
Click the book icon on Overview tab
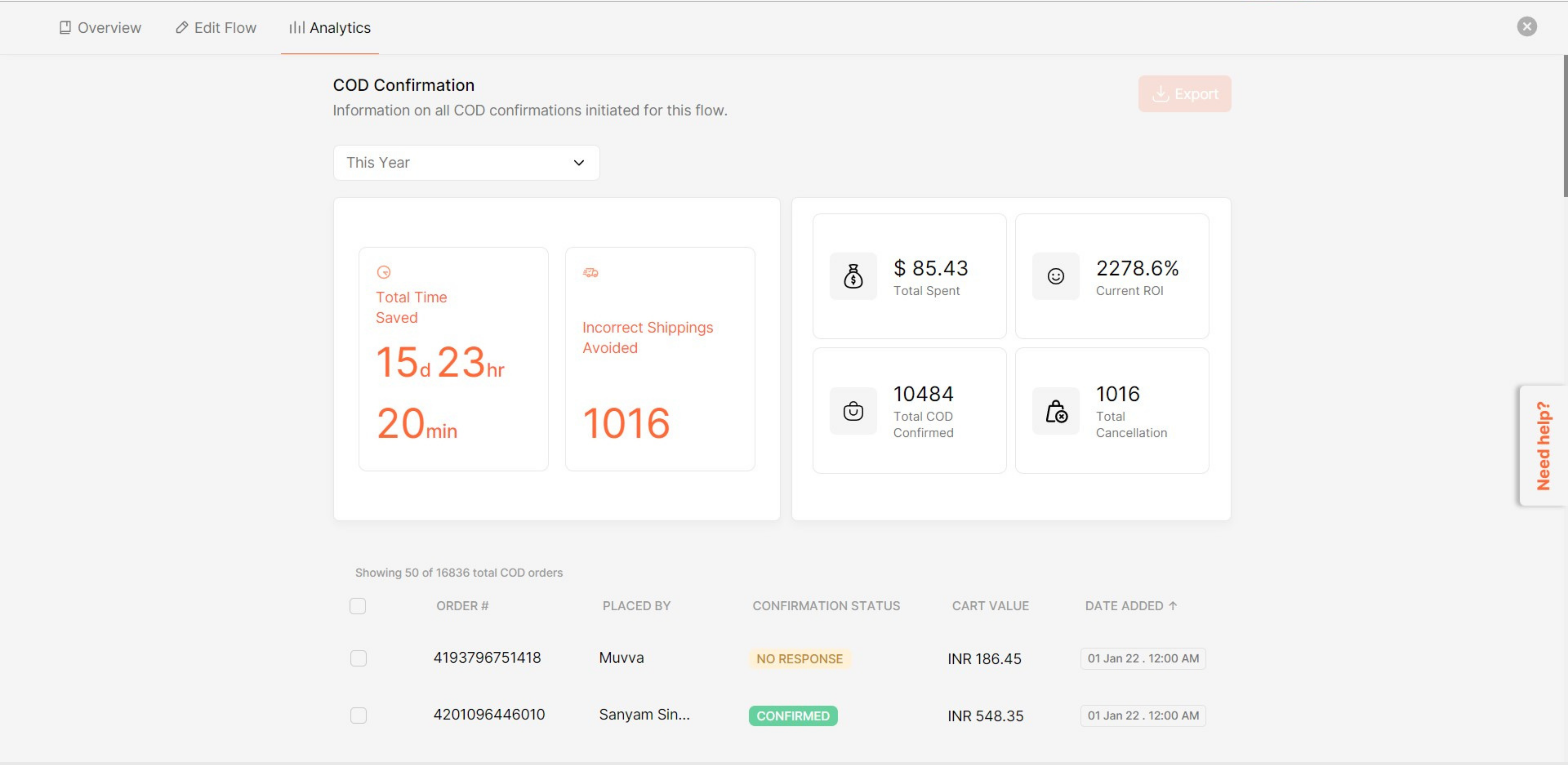tap(65, 27)
